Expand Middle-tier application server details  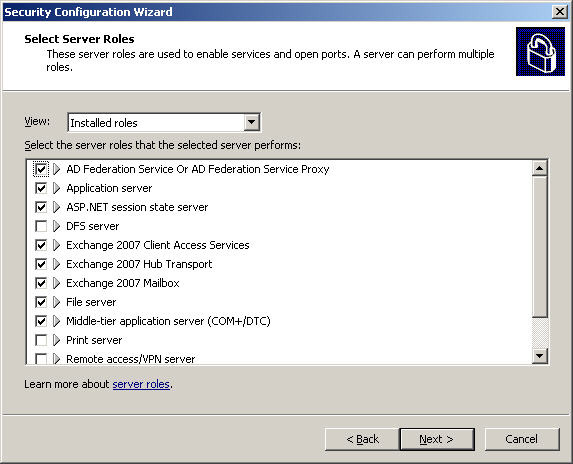pos(56,321)
